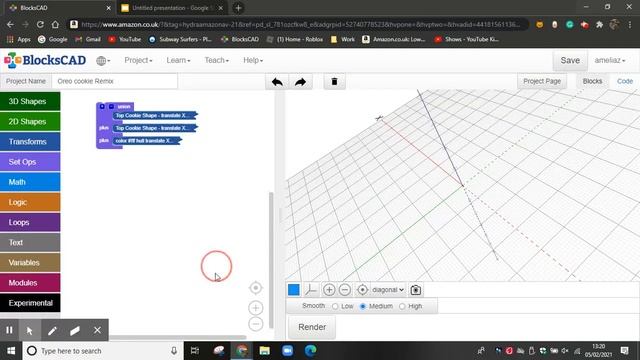Click the workspace vertical scrollbar
Viewport: 640px width, 360px height.
(271, 260)
